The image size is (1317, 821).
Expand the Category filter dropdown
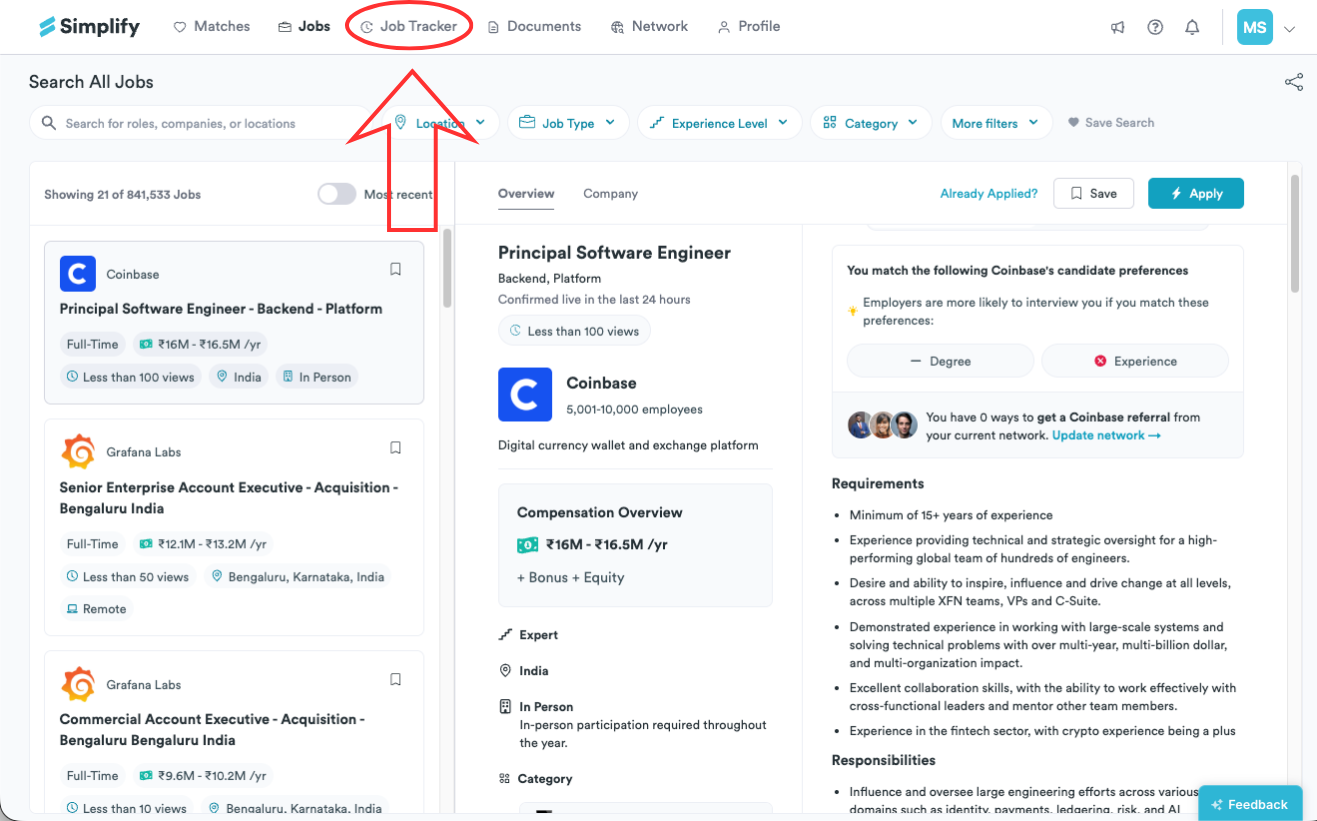(x=871, y=123)
